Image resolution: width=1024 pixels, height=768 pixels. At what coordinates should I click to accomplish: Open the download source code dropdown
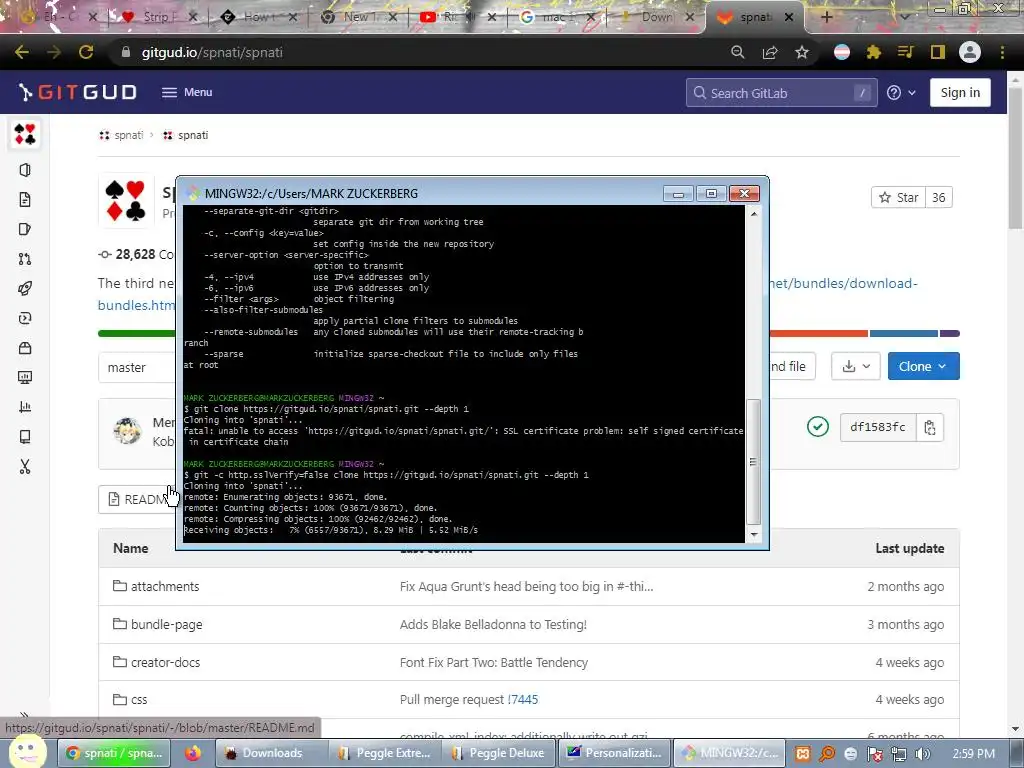pyautogui.click(x=856, y=366)
